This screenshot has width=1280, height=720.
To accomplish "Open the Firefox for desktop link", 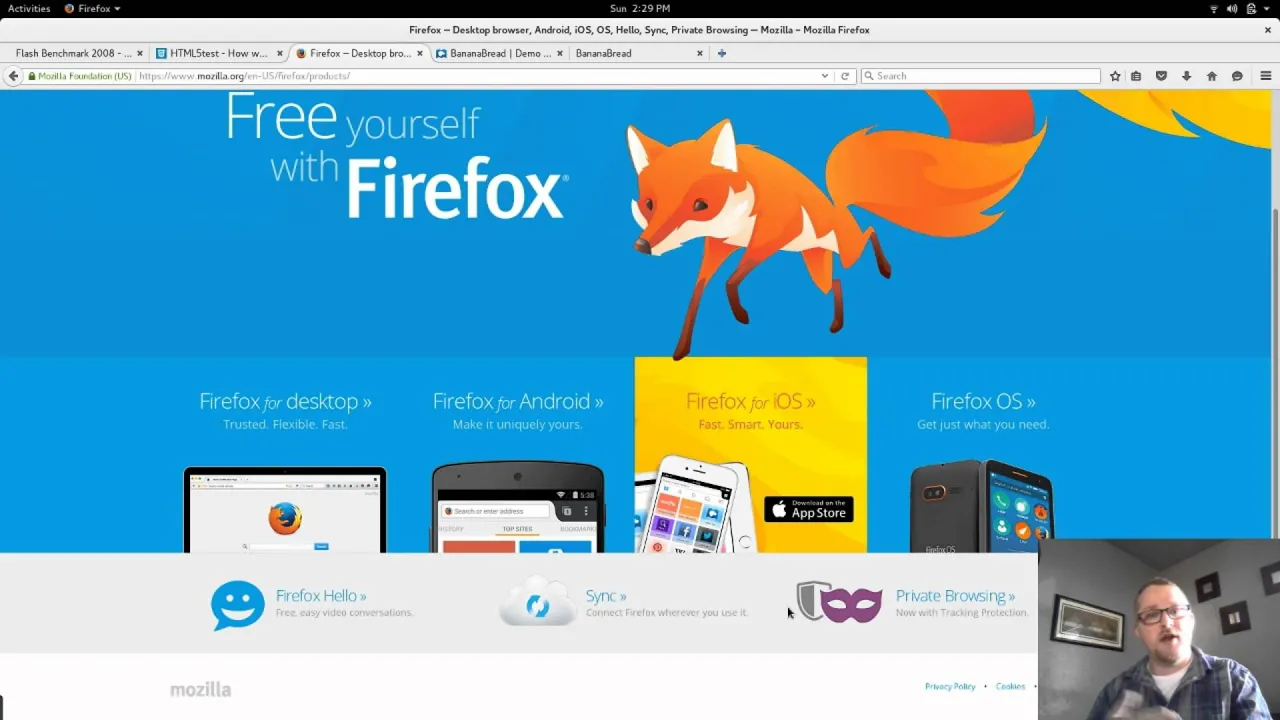I will 285,401.
